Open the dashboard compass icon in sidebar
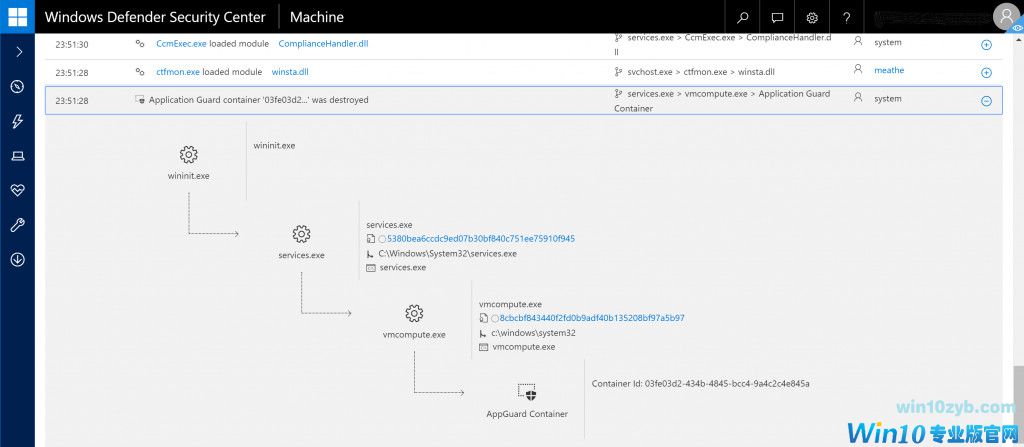The height and width of the screenshot is (447, 1024). (18, 86)
